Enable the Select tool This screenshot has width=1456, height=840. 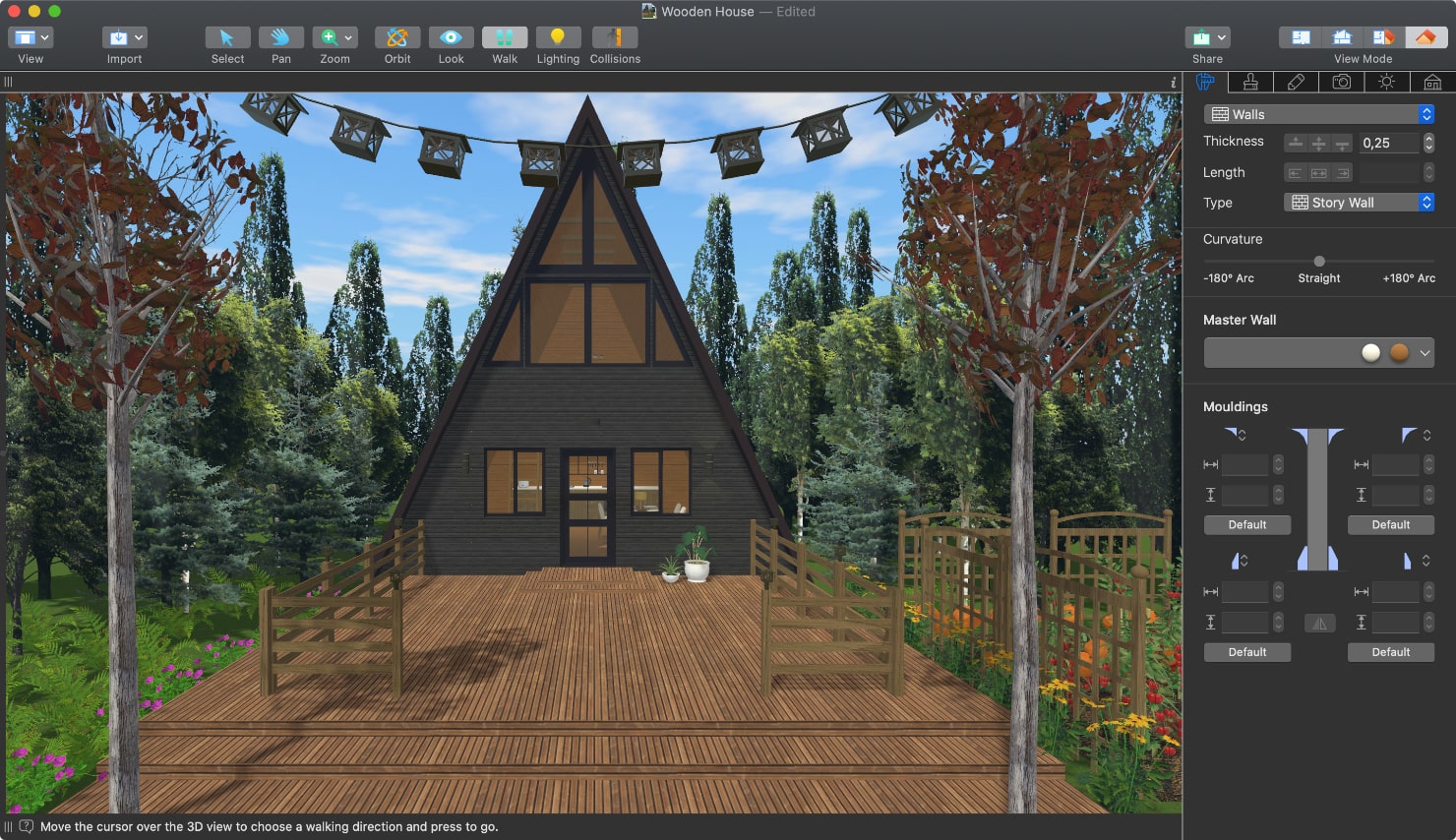[226, 39]
